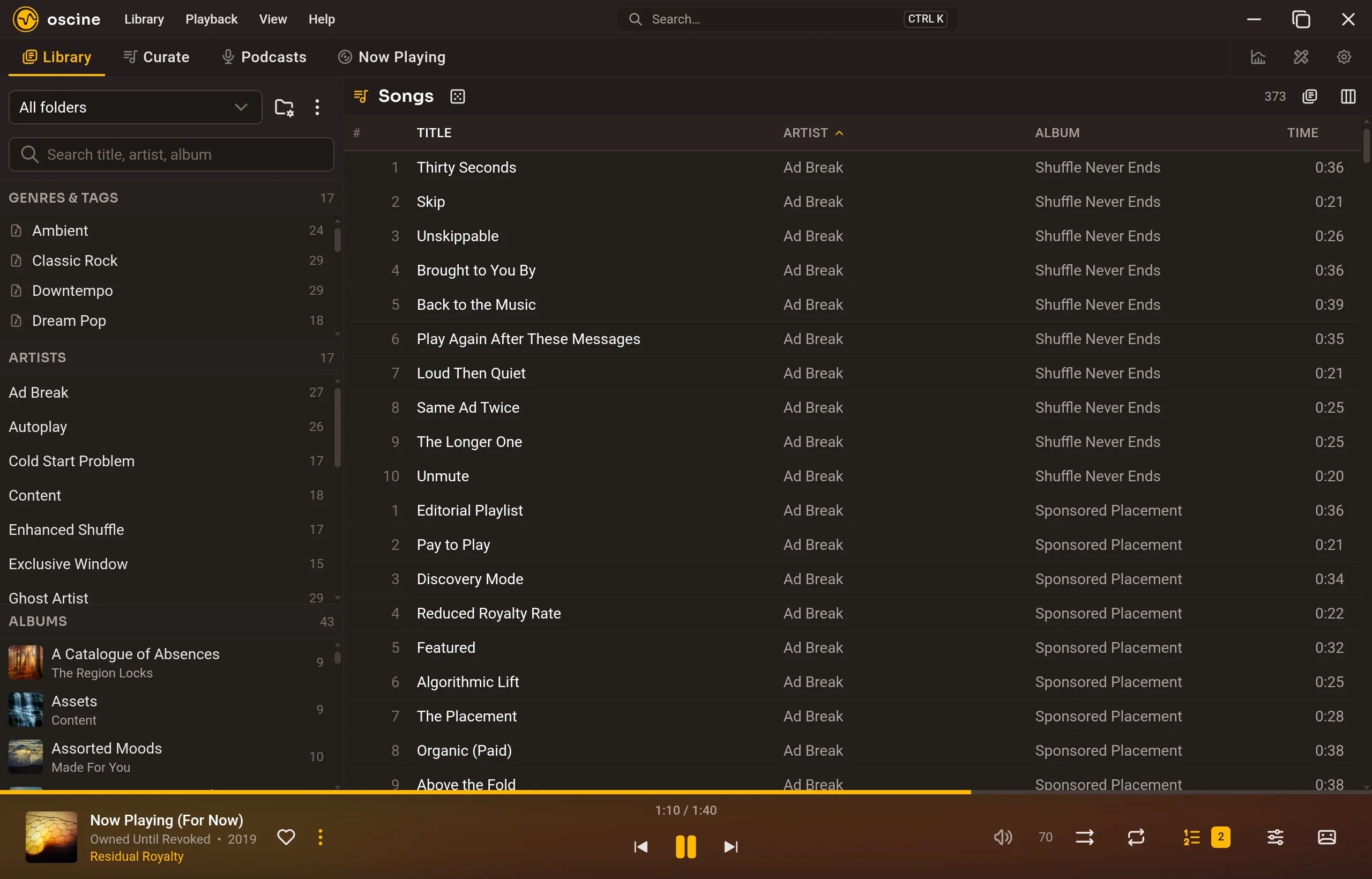Select the song Discovery Mode
1372x879 pixels.
point(853,579)
